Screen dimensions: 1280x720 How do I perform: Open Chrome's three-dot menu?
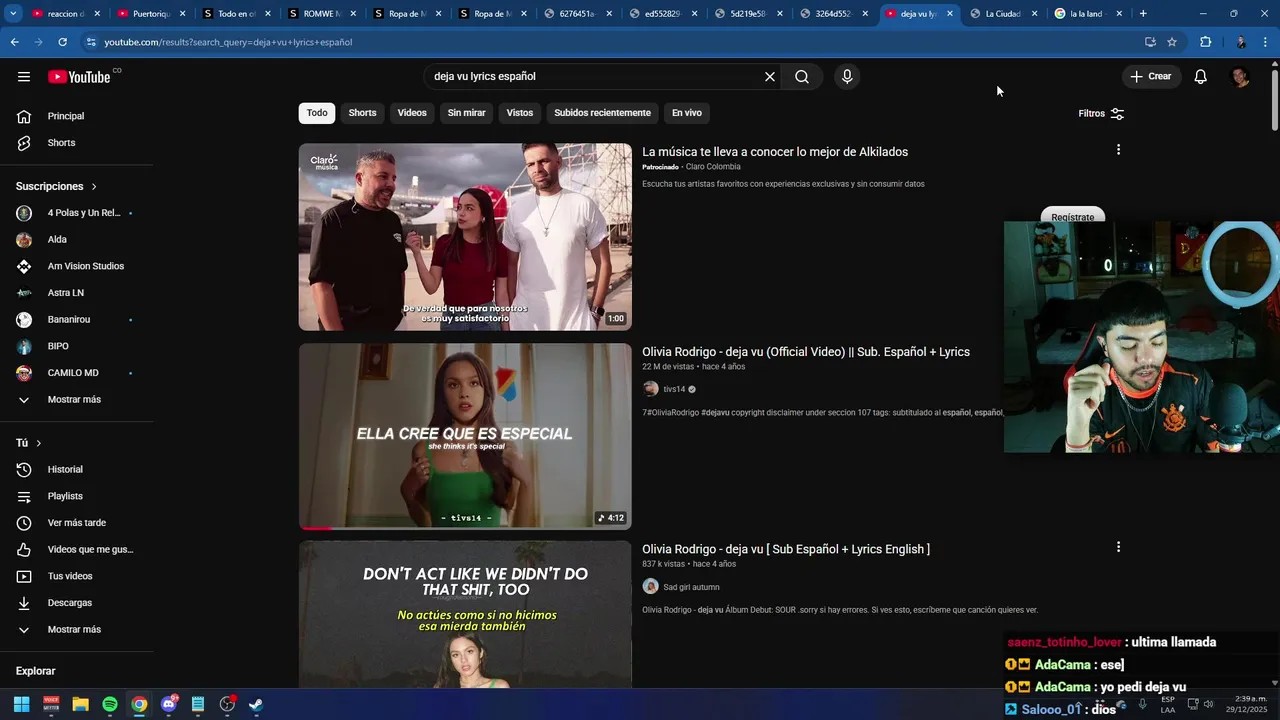point(1265,42)
